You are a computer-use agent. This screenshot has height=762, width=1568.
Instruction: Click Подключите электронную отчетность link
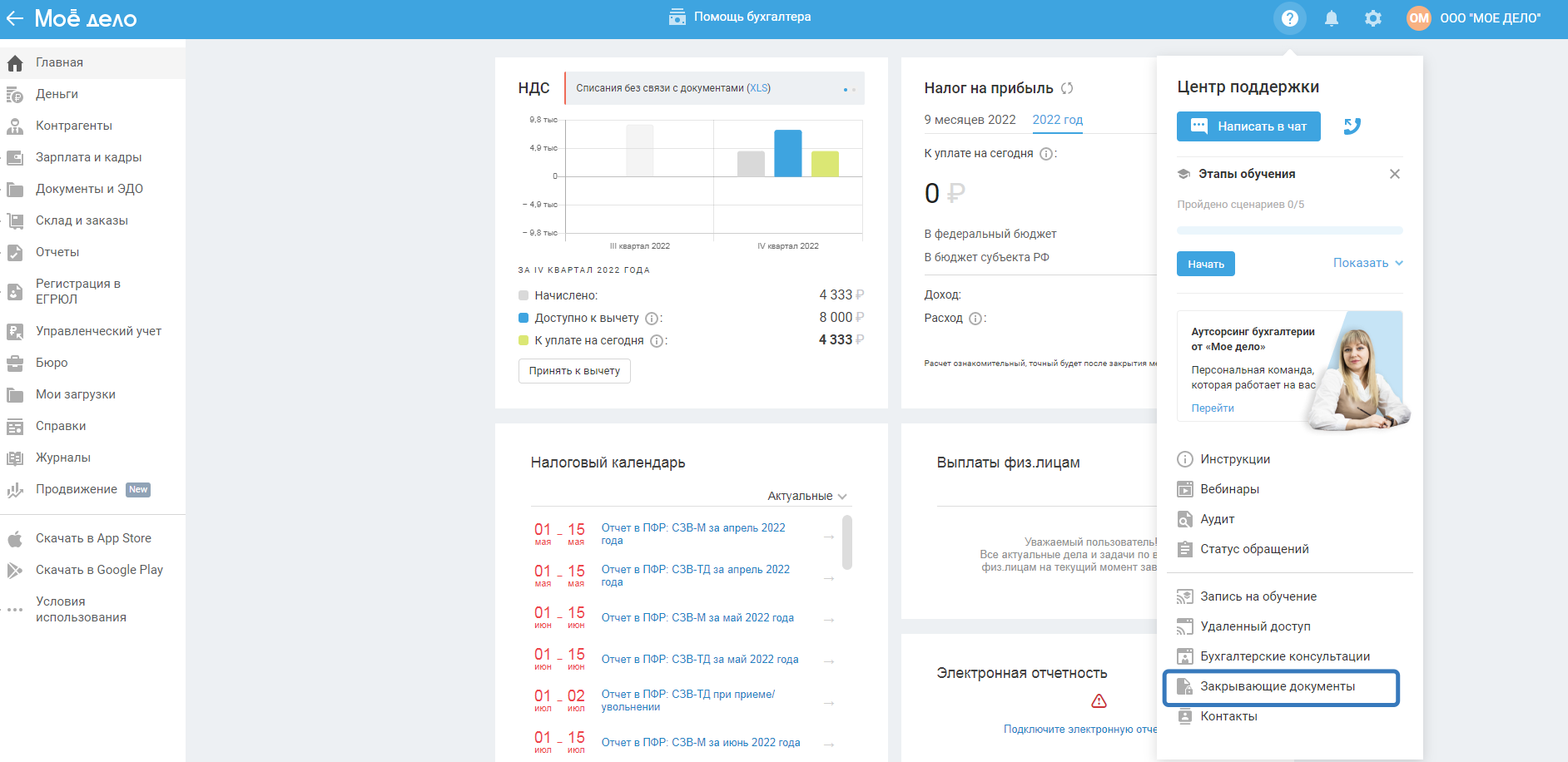coord(1080,730)
